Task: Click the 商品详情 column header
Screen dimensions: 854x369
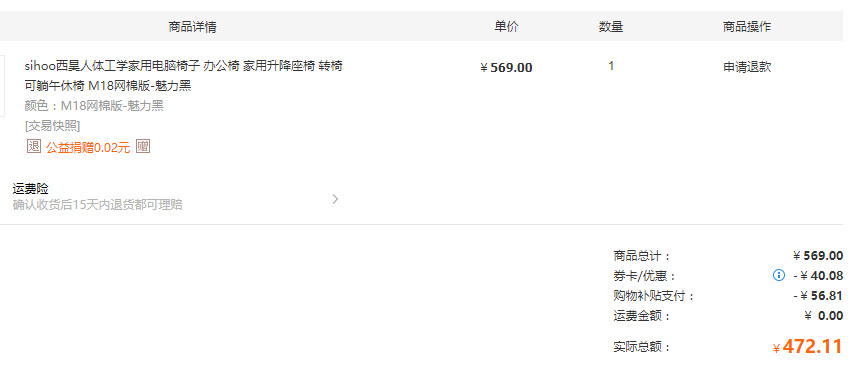Action: click(192, 27)
